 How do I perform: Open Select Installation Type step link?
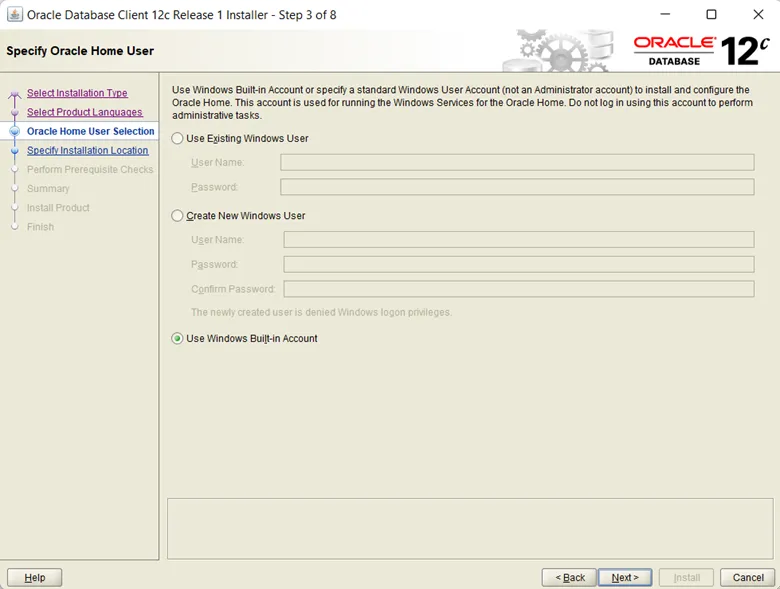[77, 93]
